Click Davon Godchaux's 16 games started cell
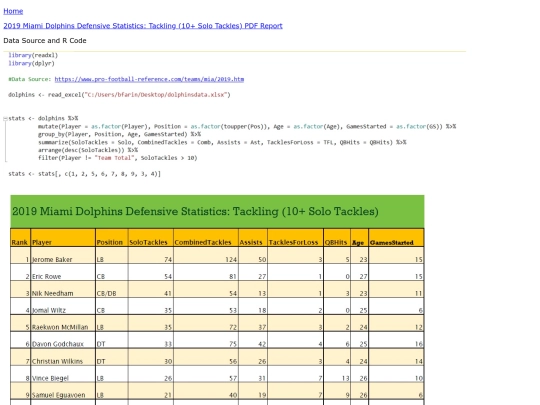This screenshot has width=540, height=405. click(x=396, y=340)
